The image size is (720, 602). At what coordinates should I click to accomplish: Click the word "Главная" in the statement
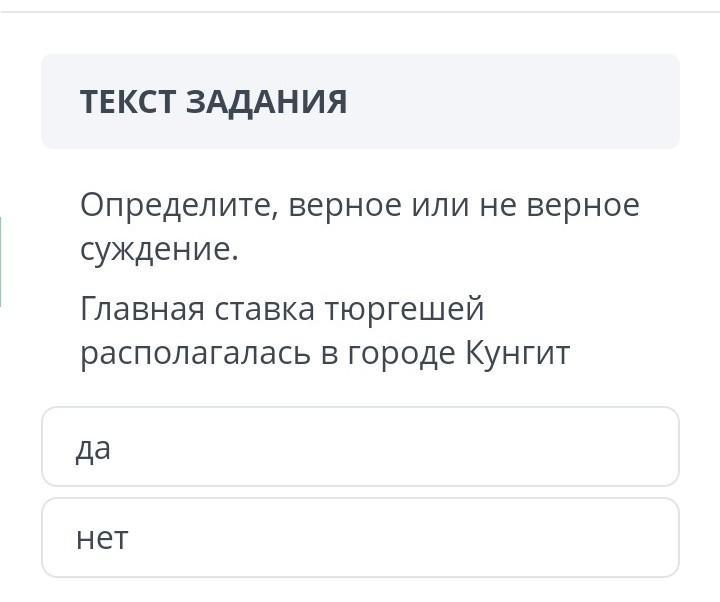[142, 309]
